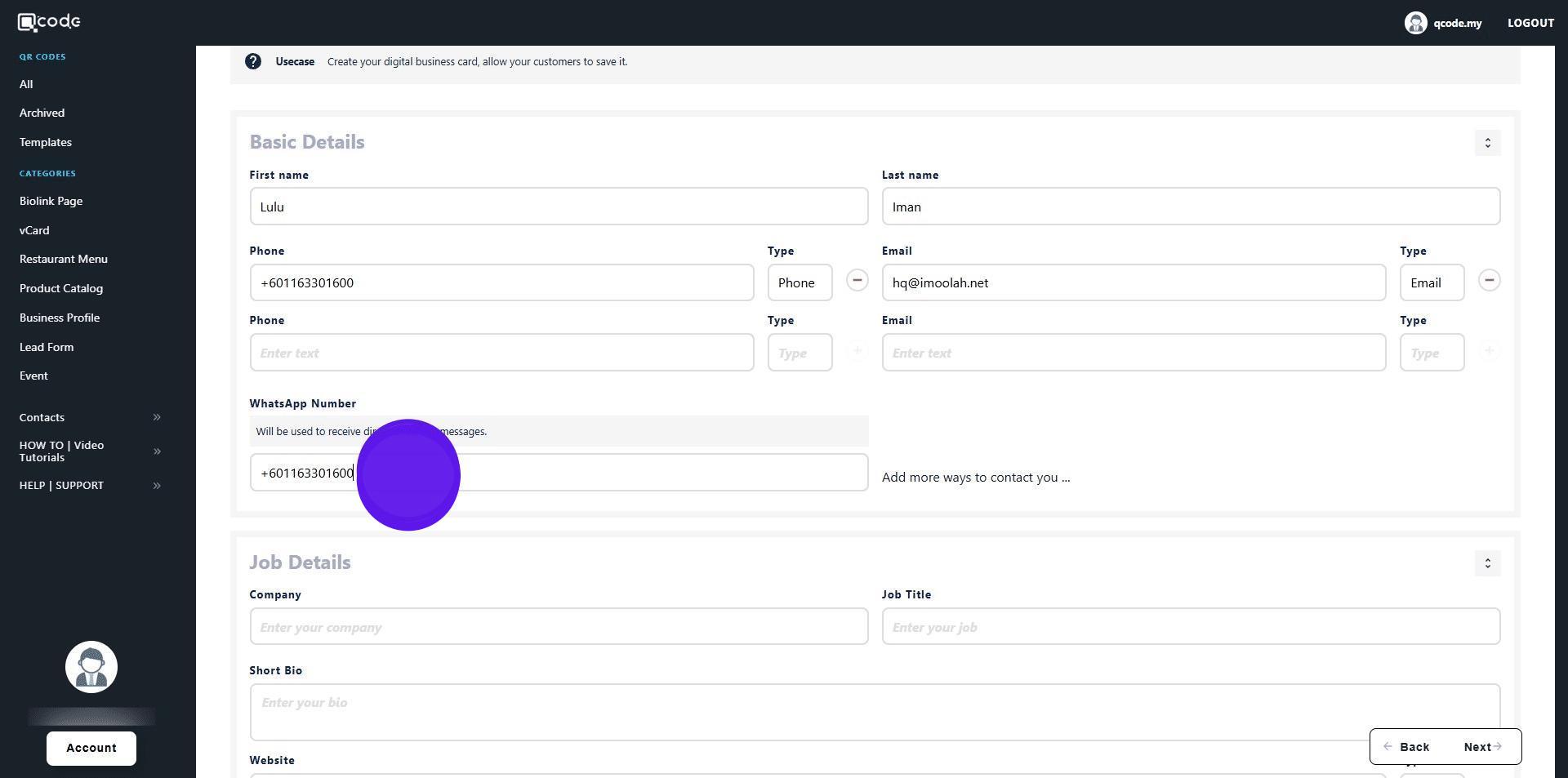The image size is (1568, 778).
Task: Go to Restaurant Menu category
Action: click(64, 259)
